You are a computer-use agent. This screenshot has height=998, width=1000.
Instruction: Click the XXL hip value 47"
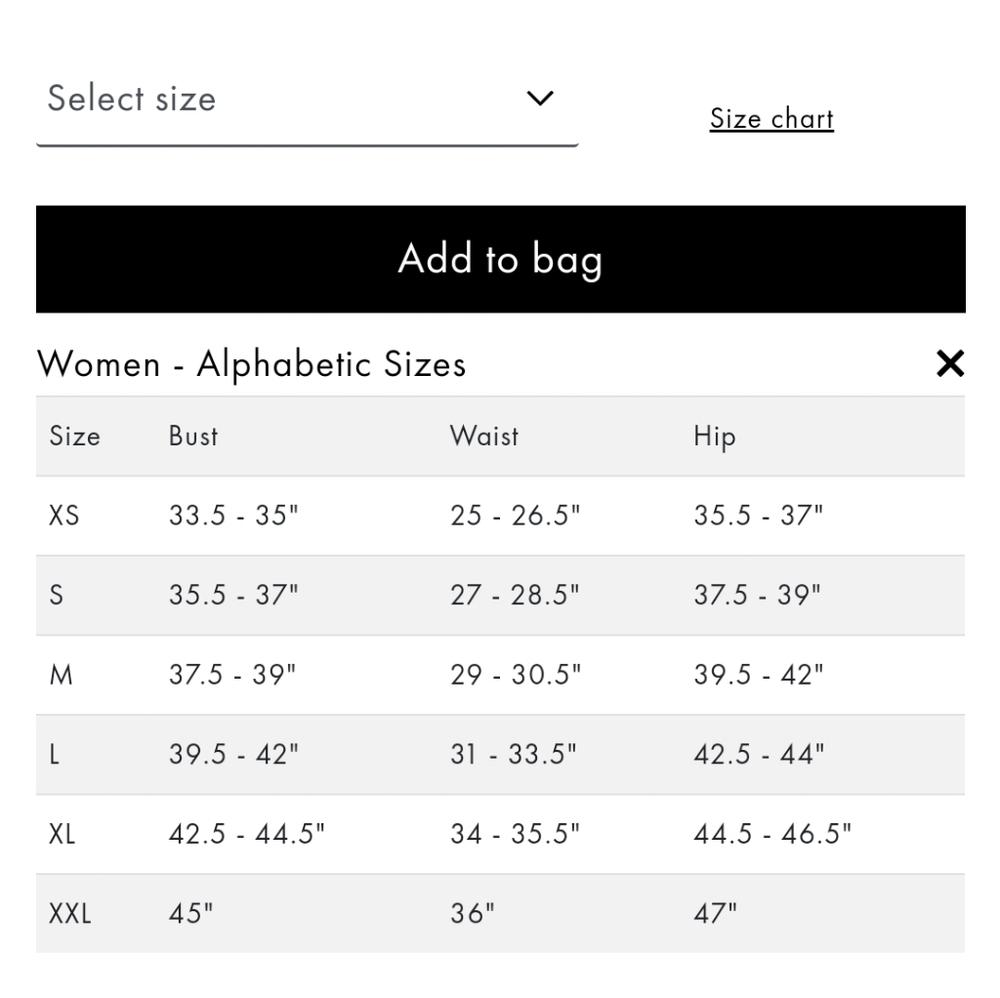pos(715,913)
